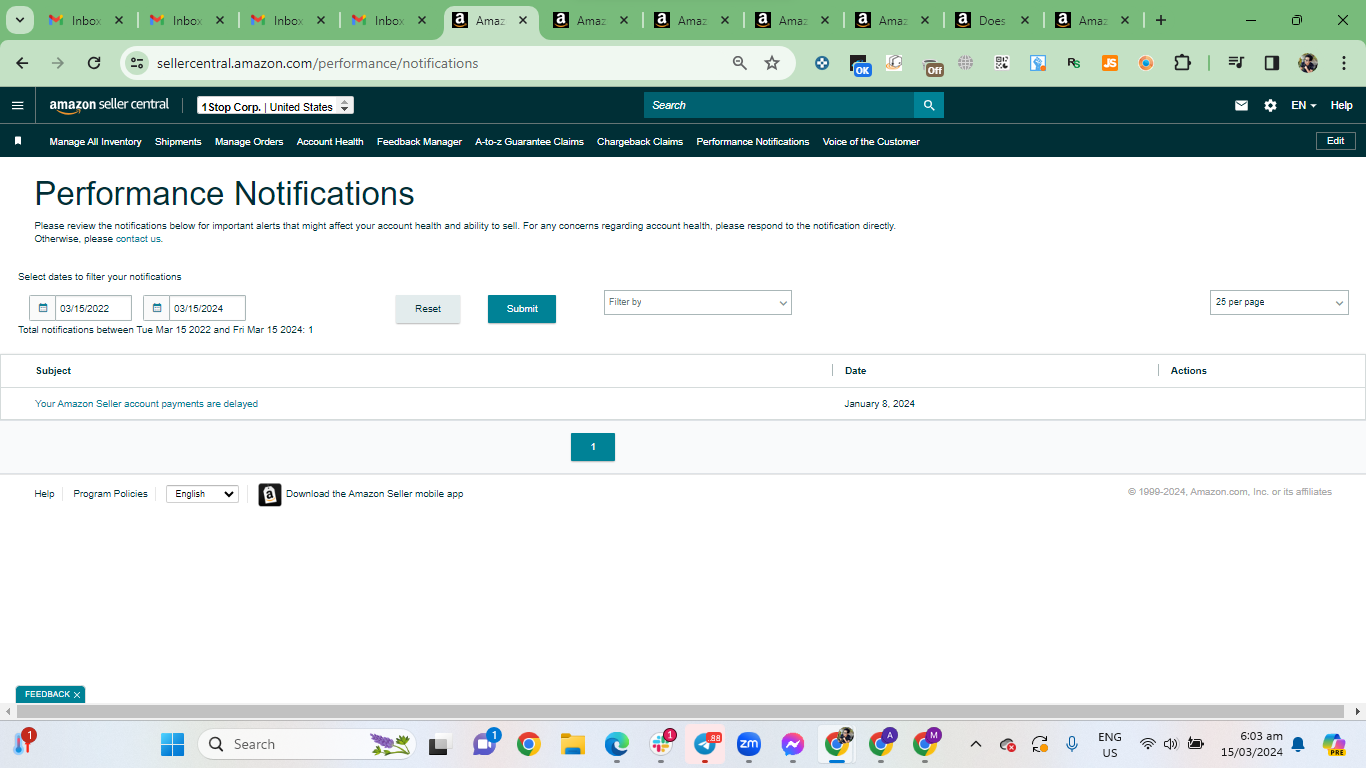Click the Amazon Seller Central logo

tap(109, 105)
